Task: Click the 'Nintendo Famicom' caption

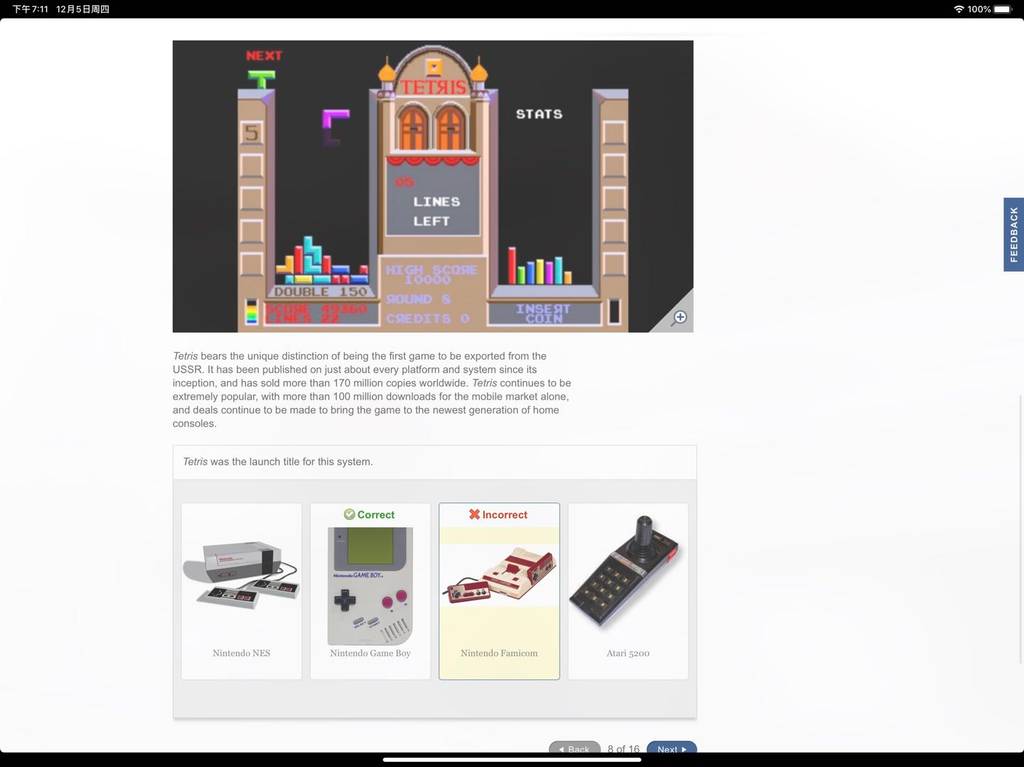Action: coord(499,653)
